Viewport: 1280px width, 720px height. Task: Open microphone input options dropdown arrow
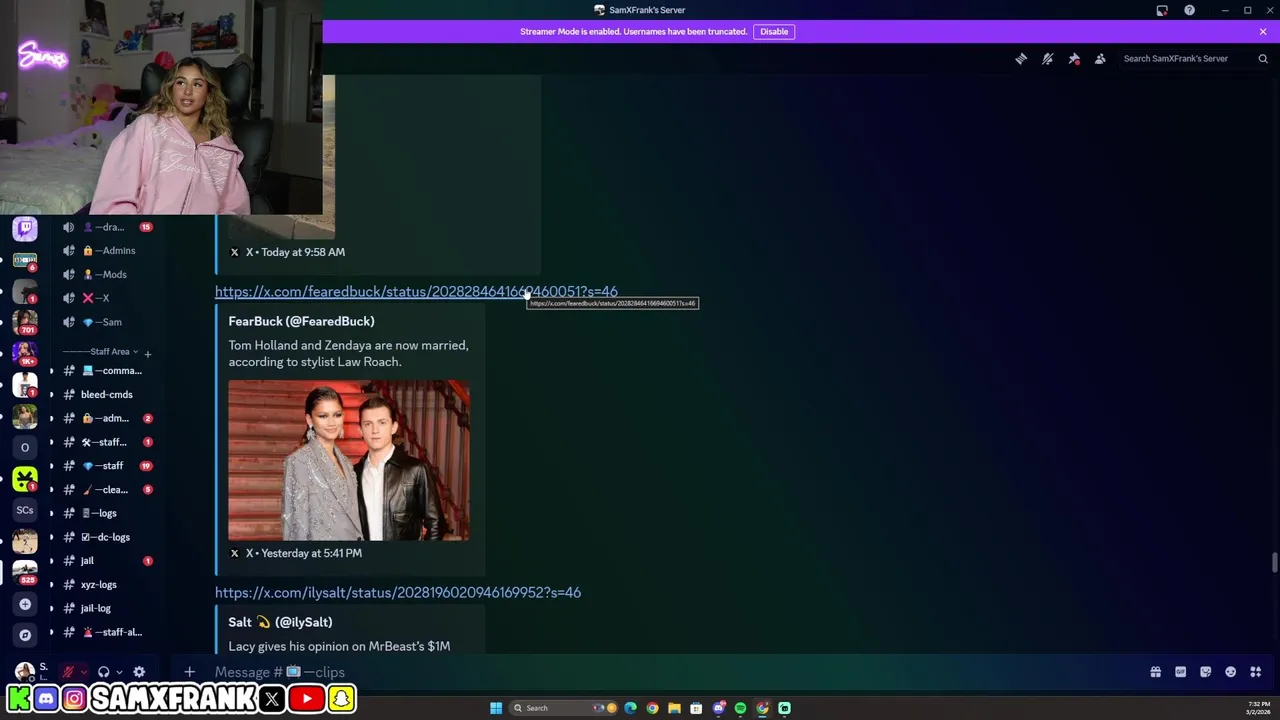[83, 672]
